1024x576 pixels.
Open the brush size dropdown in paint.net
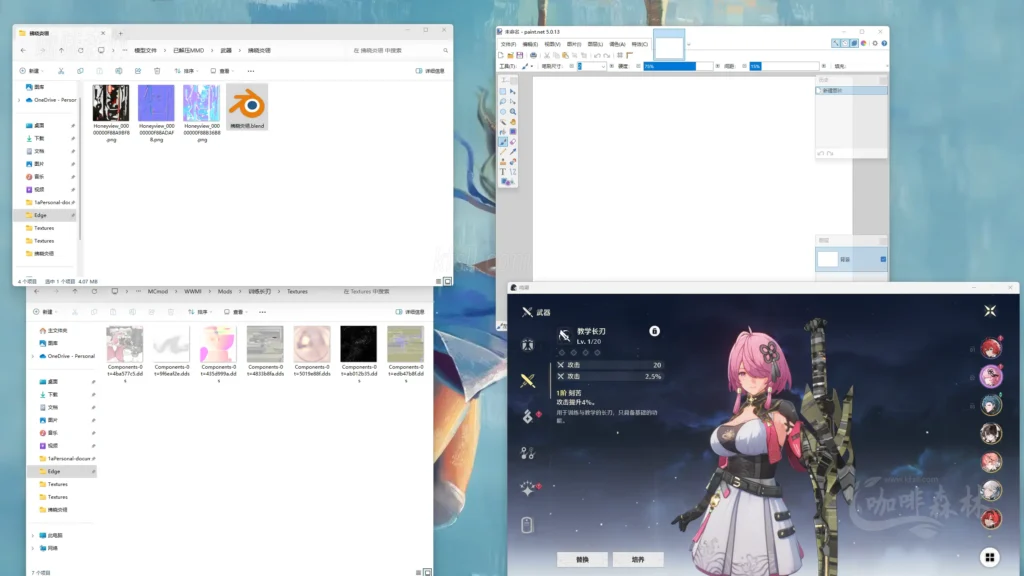[x=605, y=66]
